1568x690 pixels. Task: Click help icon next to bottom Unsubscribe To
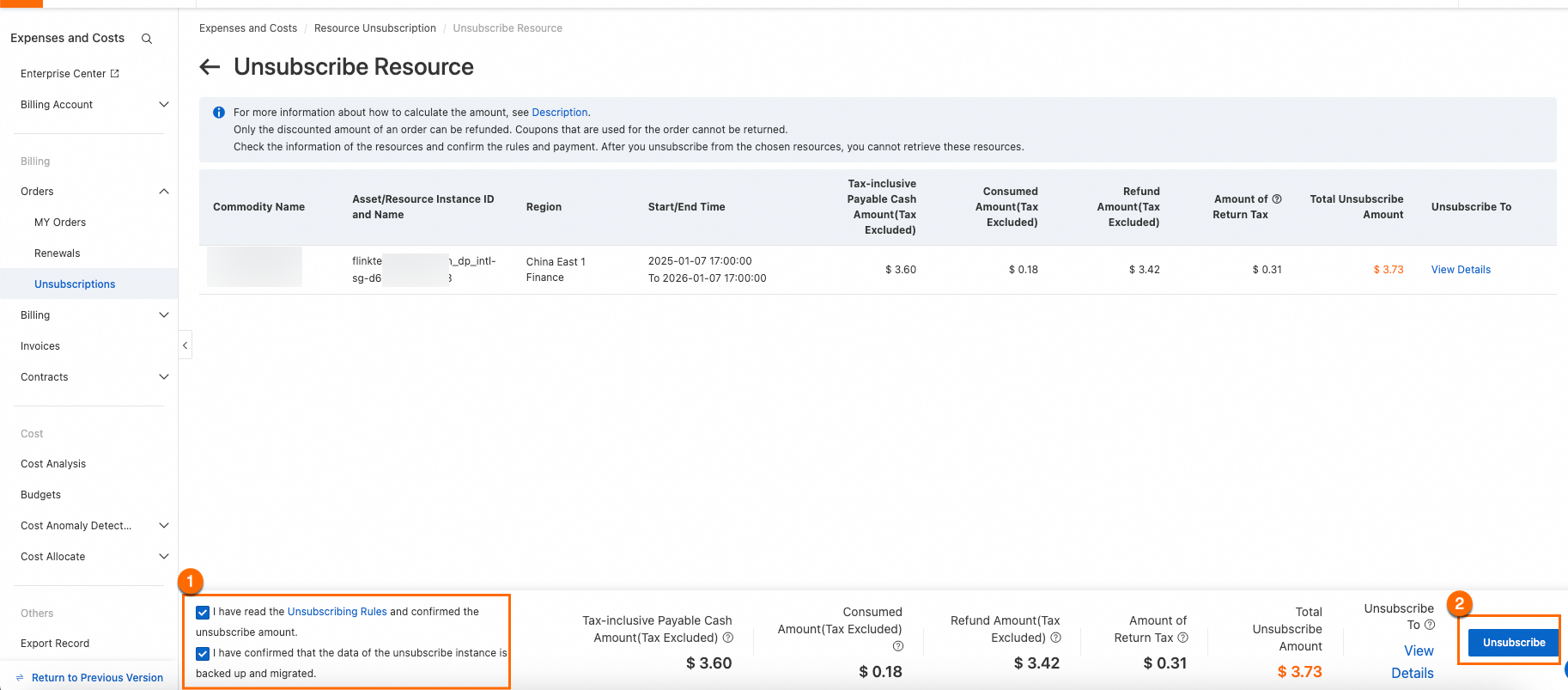pos(1430,625)
